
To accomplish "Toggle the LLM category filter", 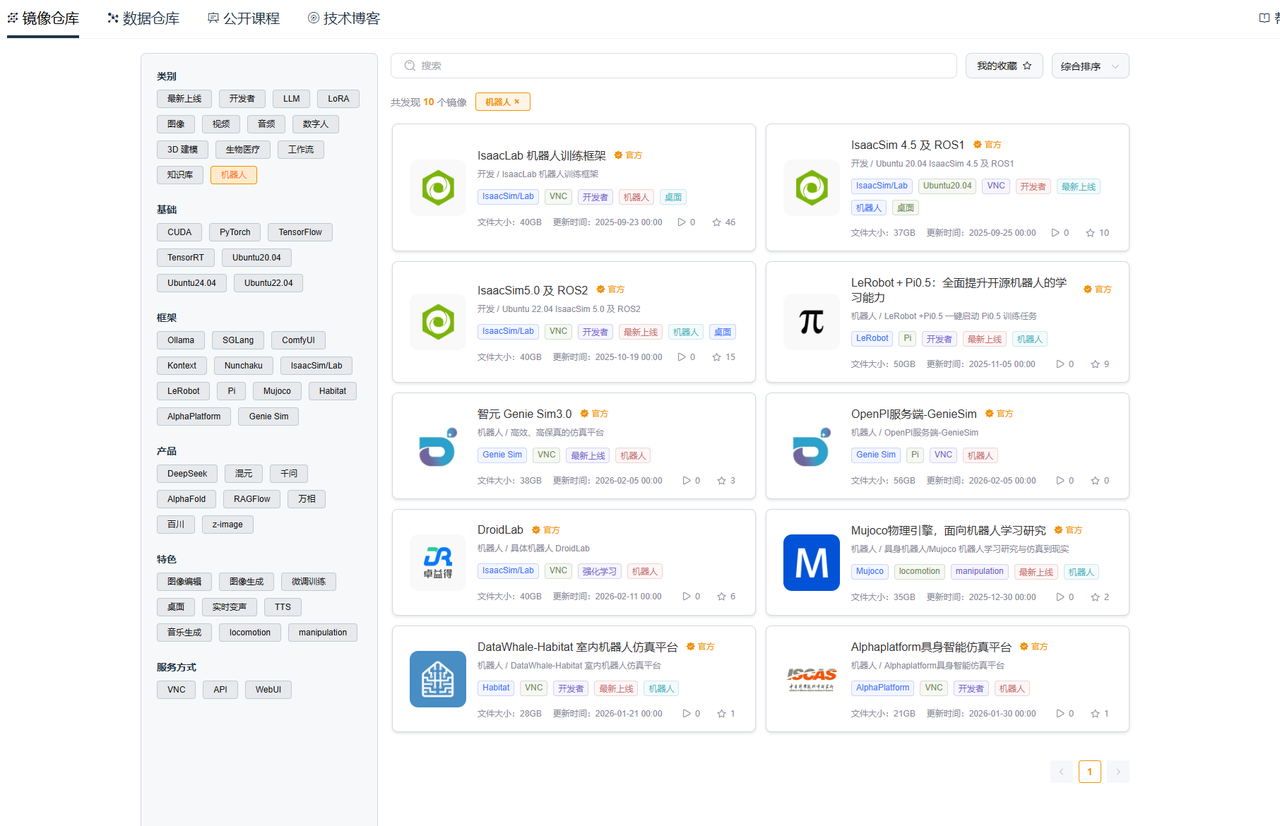I will [x=291, y=99].
